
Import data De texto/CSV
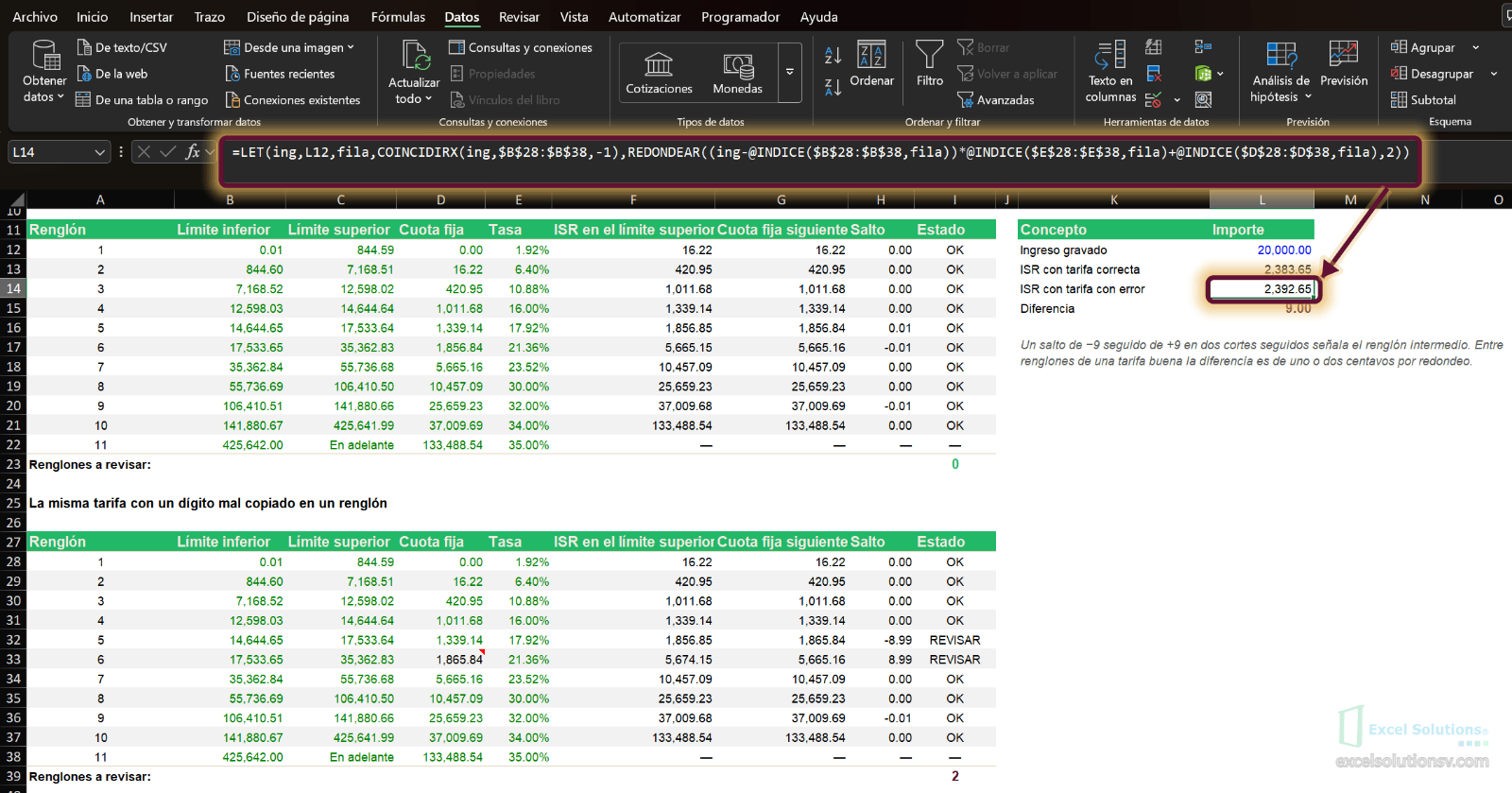tap(121, 47)
